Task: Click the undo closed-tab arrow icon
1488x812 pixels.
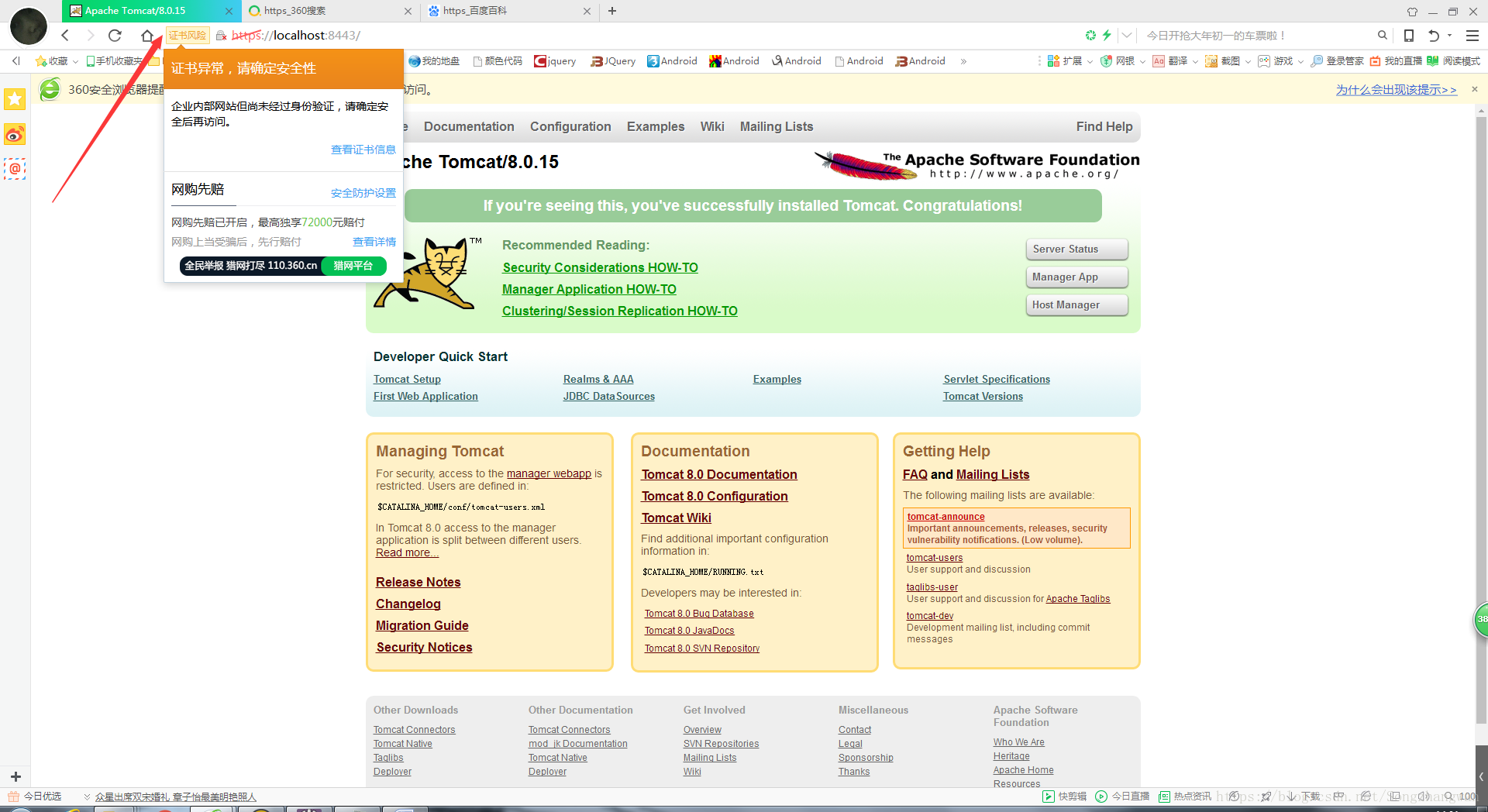Action: tap(1434, 36)
